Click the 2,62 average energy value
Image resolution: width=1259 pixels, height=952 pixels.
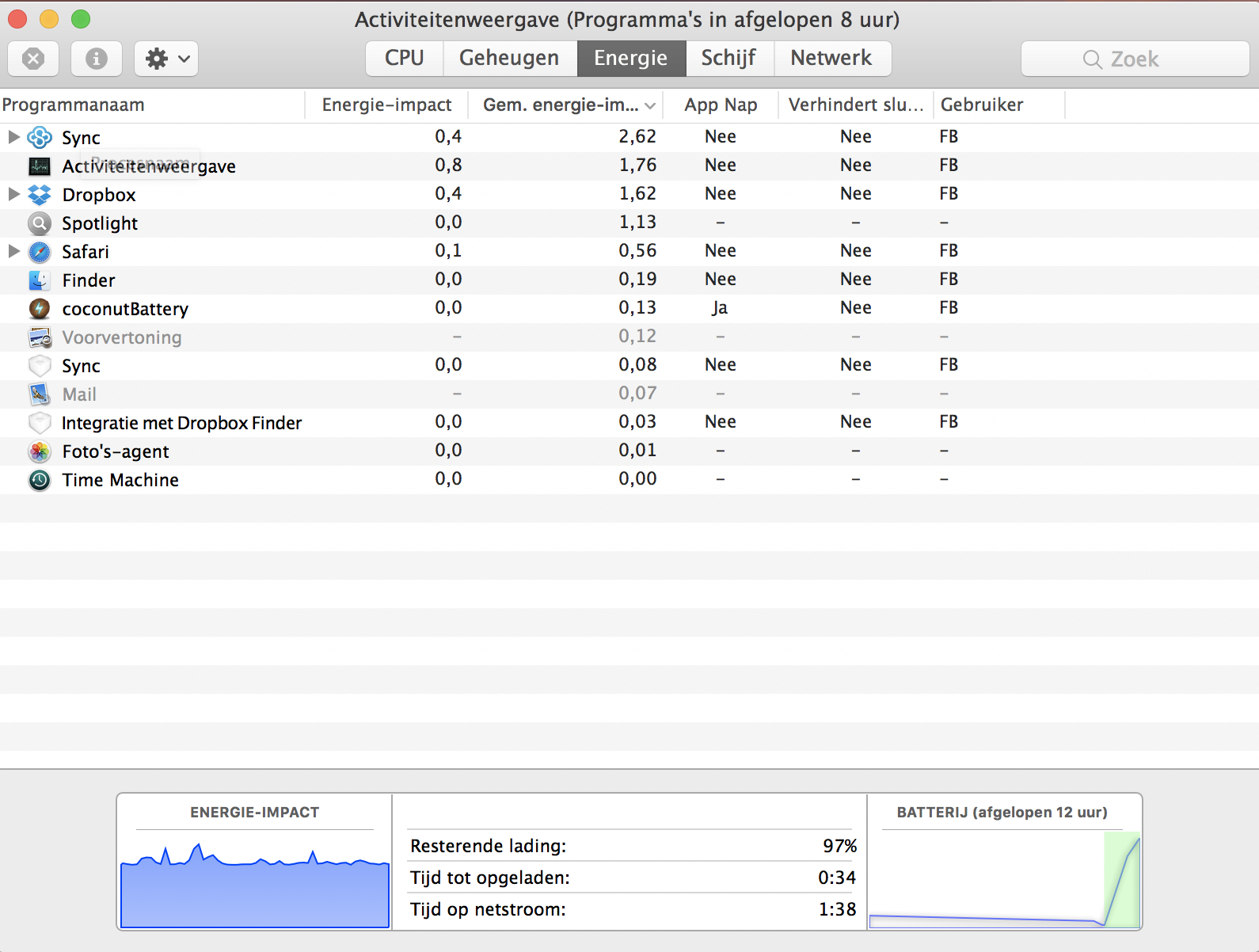pyautogui.click(x=637, y=136)
